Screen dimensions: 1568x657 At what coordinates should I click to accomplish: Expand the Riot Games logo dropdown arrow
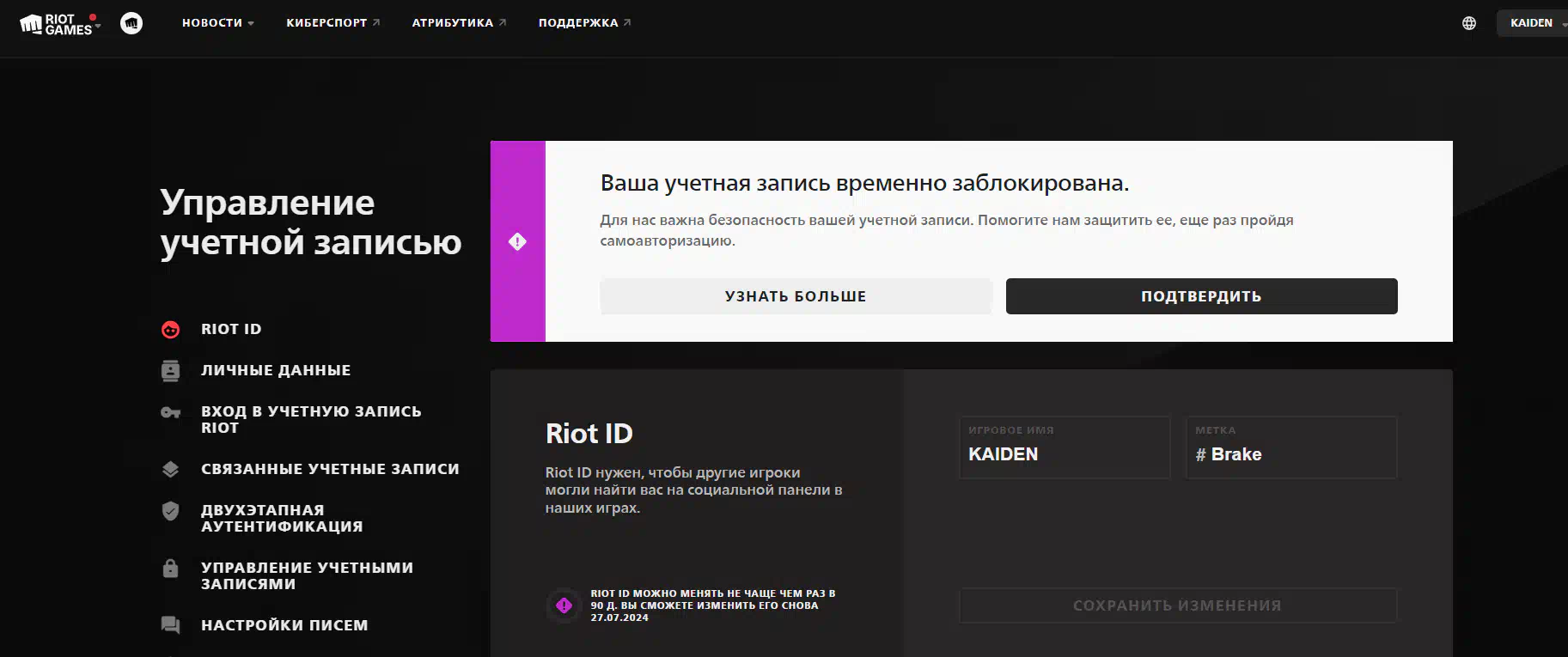pyautogui.click(x=98, y=26)
